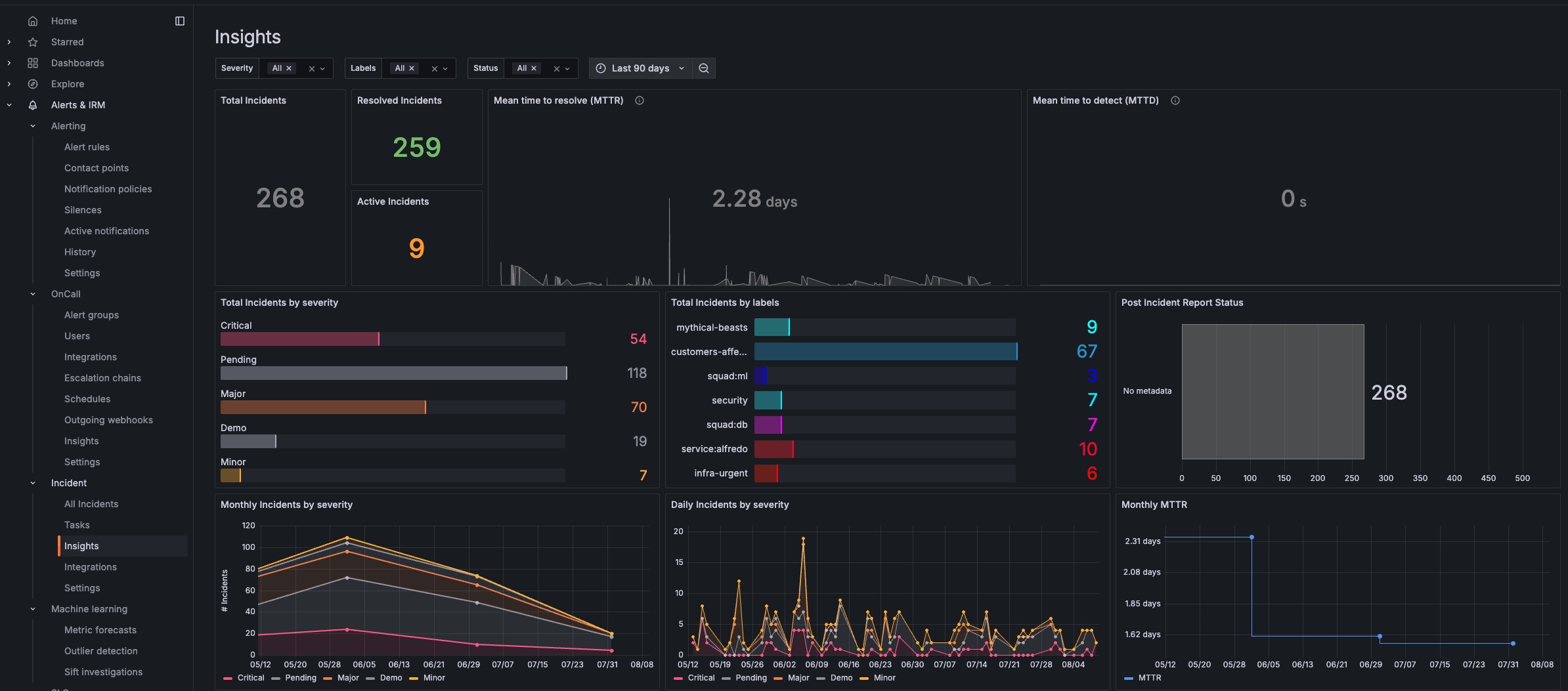Screen dimensions: 1568x691
Task: Open Alert rules under Alerting
Action: point(87,146)
